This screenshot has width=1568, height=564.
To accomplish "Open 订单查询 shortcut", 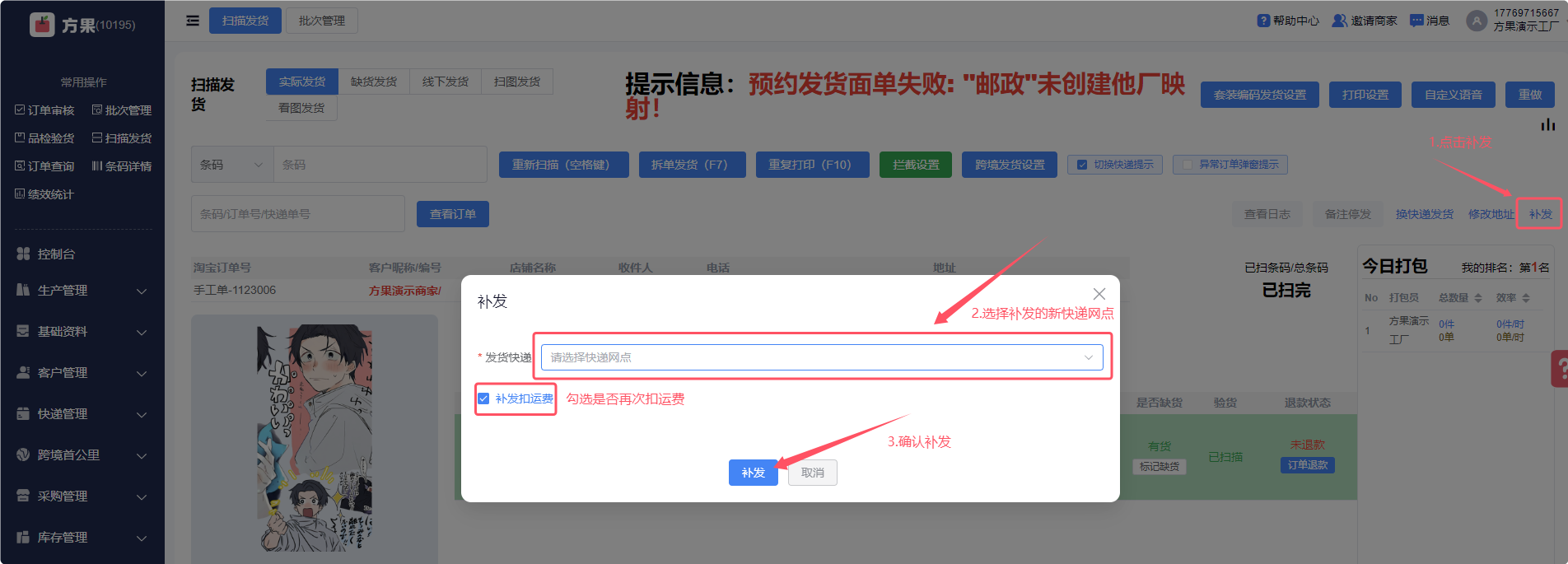I will (44, 166).
